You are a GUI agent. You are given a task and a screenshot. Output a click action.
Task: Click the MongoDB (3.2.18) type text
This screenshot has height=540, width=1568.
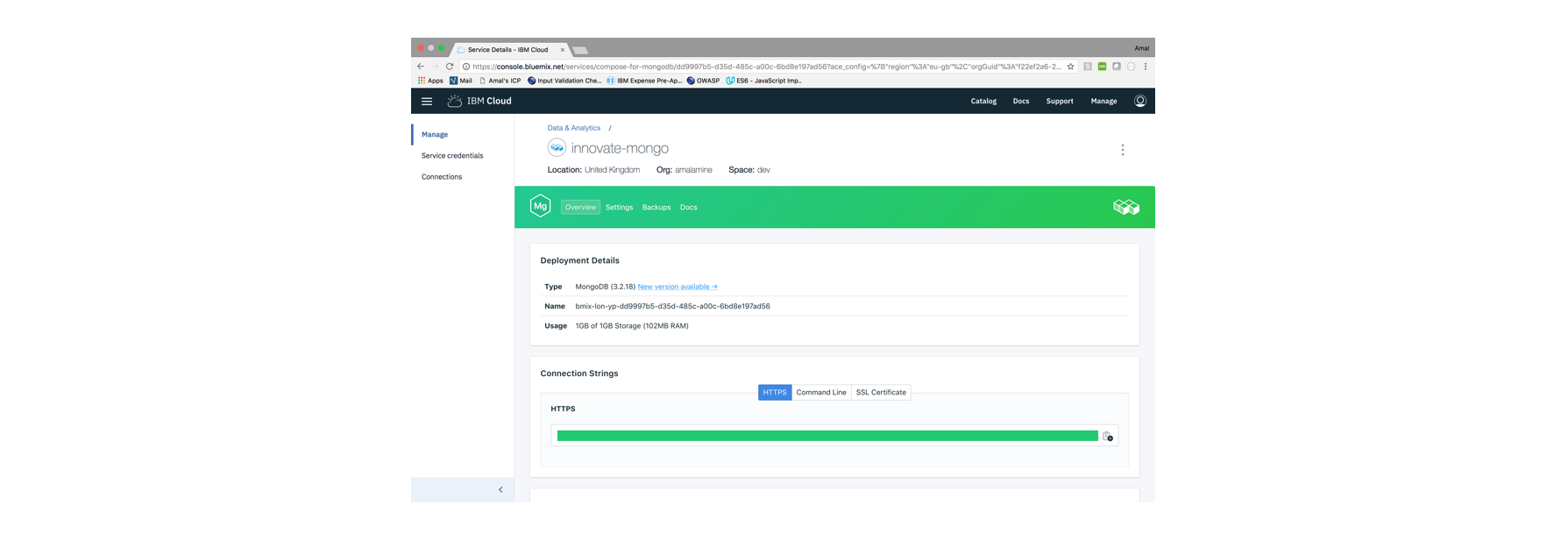pyautogui.click(x=606, y=287)
